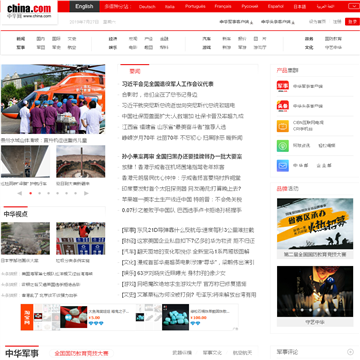The width and height of the screenshot is (360, 360).
Task: Open the second 客户端 download dropdown in the header
Action: click(278, 22)
